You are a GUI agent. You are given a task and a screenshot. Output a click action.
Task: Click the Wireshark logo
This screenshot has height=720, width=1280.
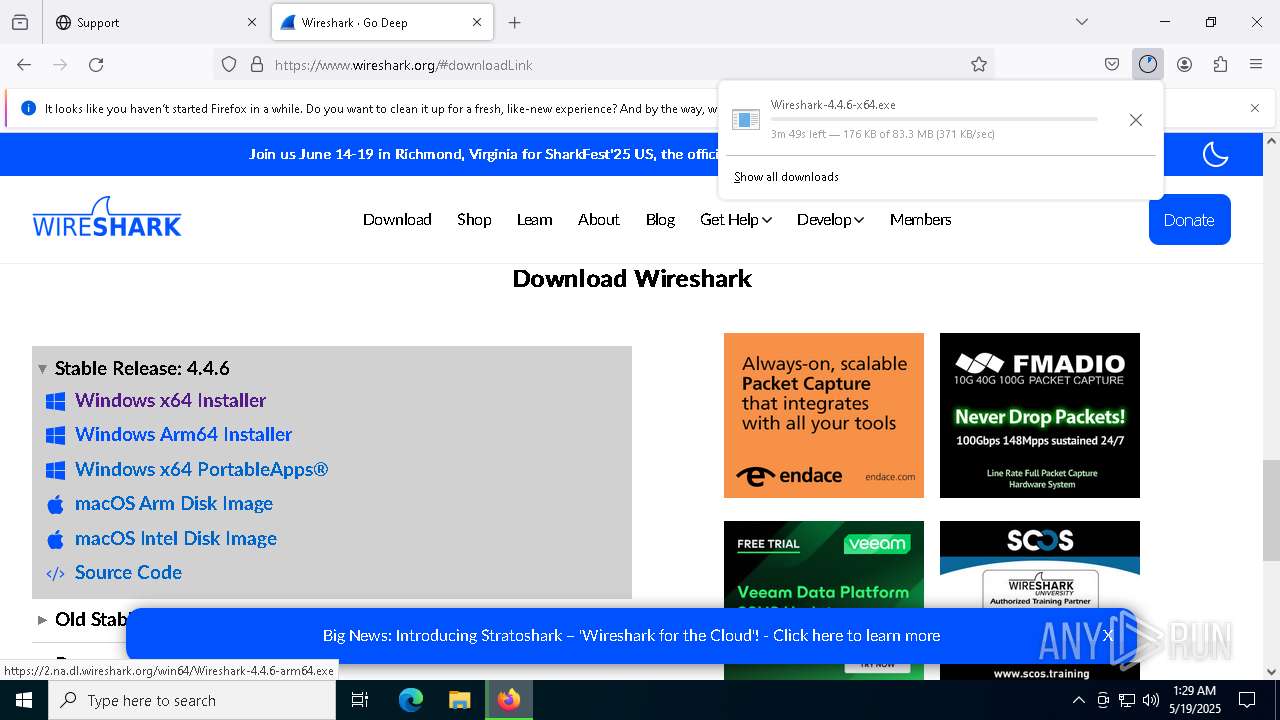107,216
